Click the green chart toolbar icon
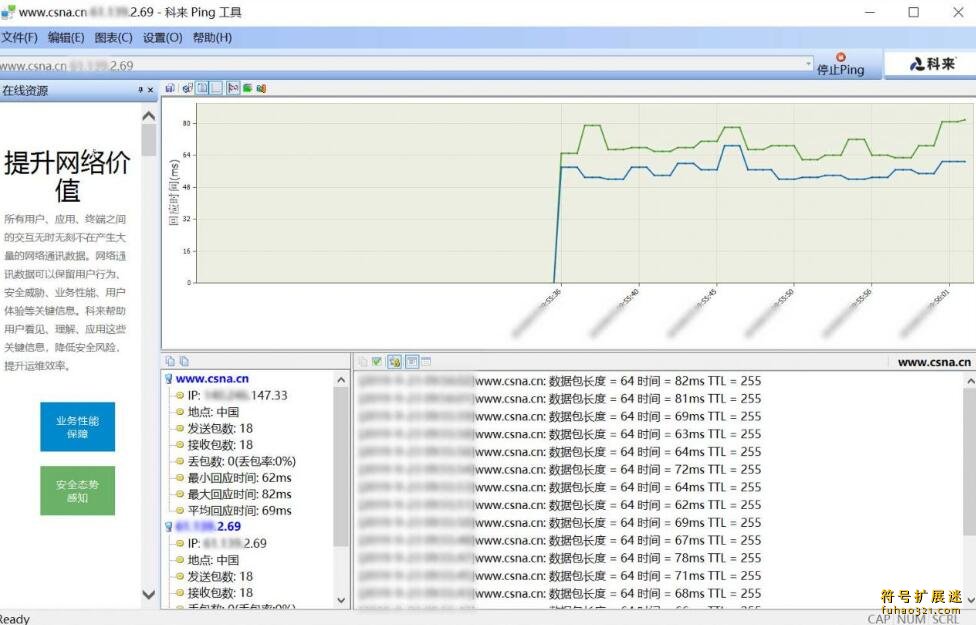The width and height of the screenshot is (976, 625). click(247, 88)
